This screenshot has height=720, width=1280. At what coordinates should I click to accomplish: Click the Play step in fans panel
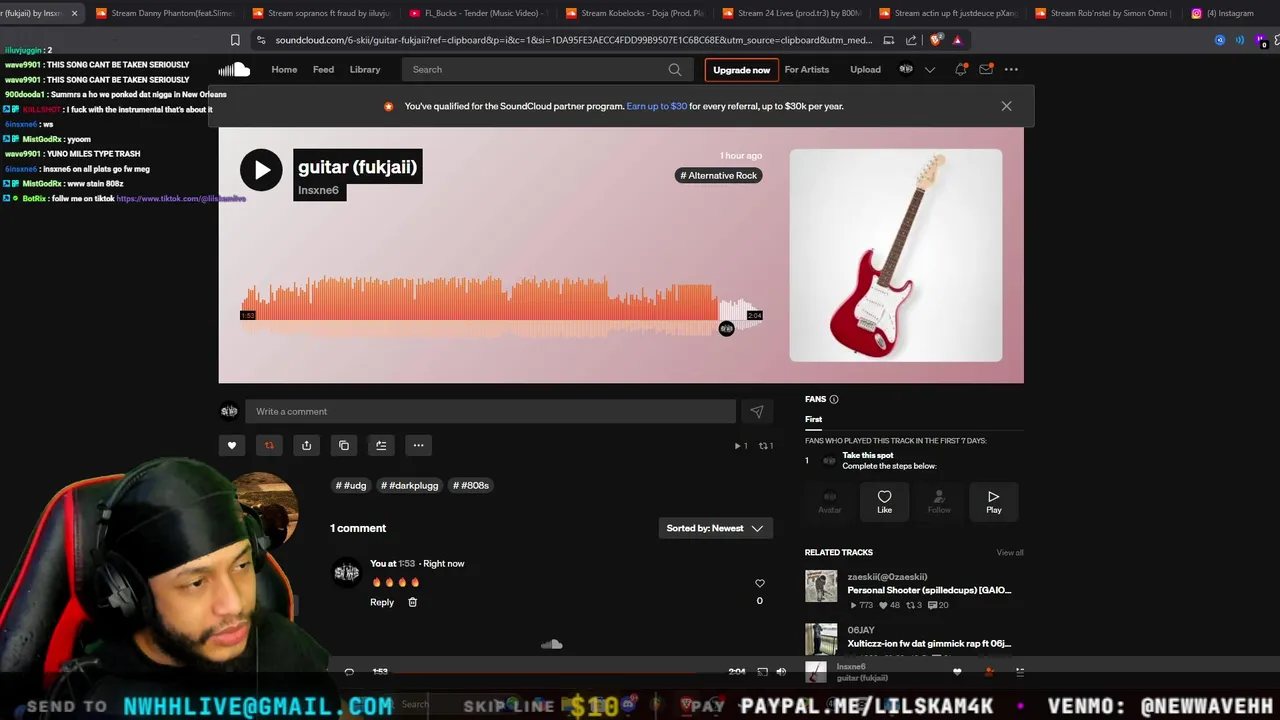click(x=993, y=502)
